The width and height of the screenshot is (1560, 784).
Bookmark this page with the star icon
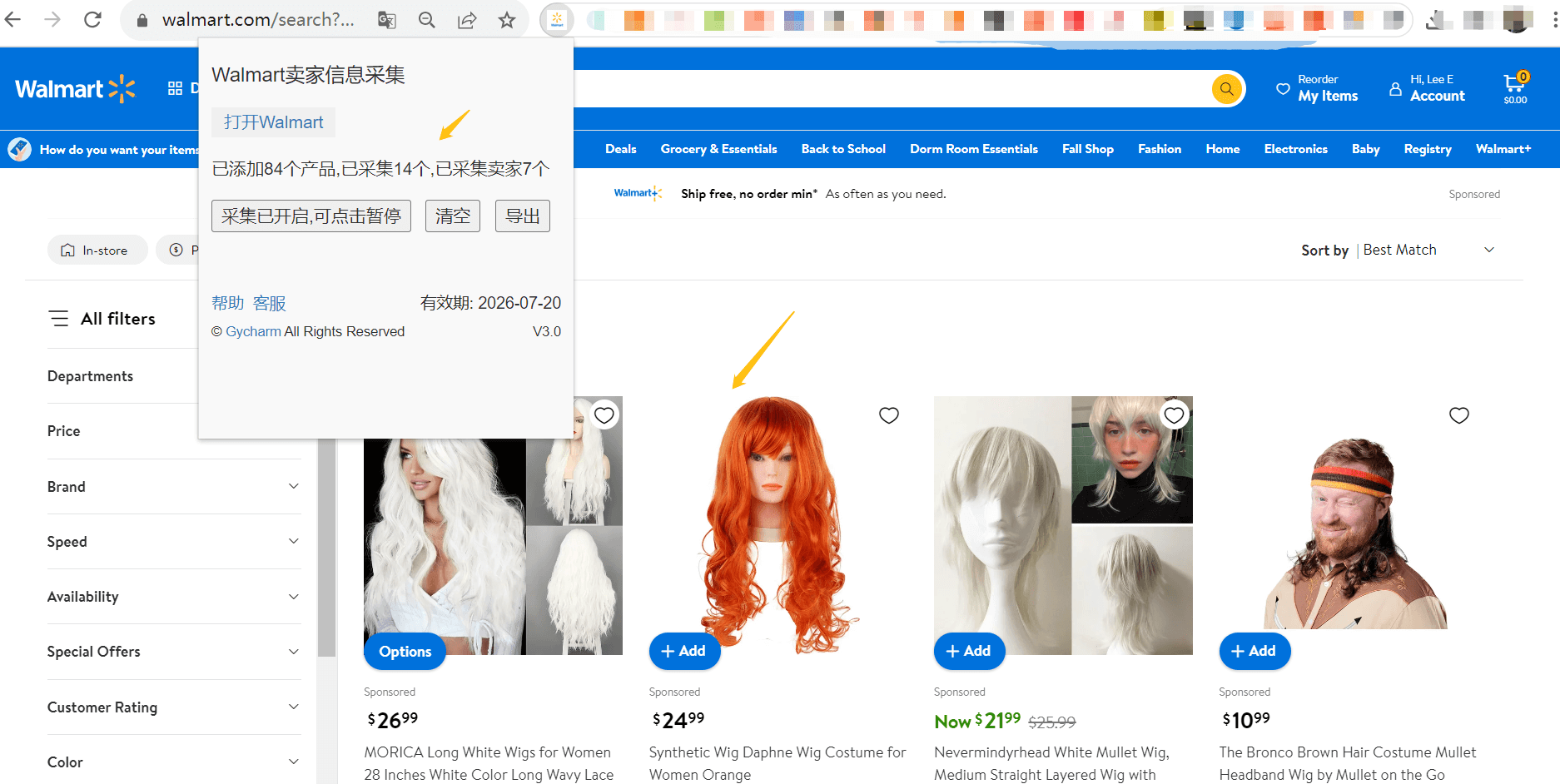click(507, 20)
